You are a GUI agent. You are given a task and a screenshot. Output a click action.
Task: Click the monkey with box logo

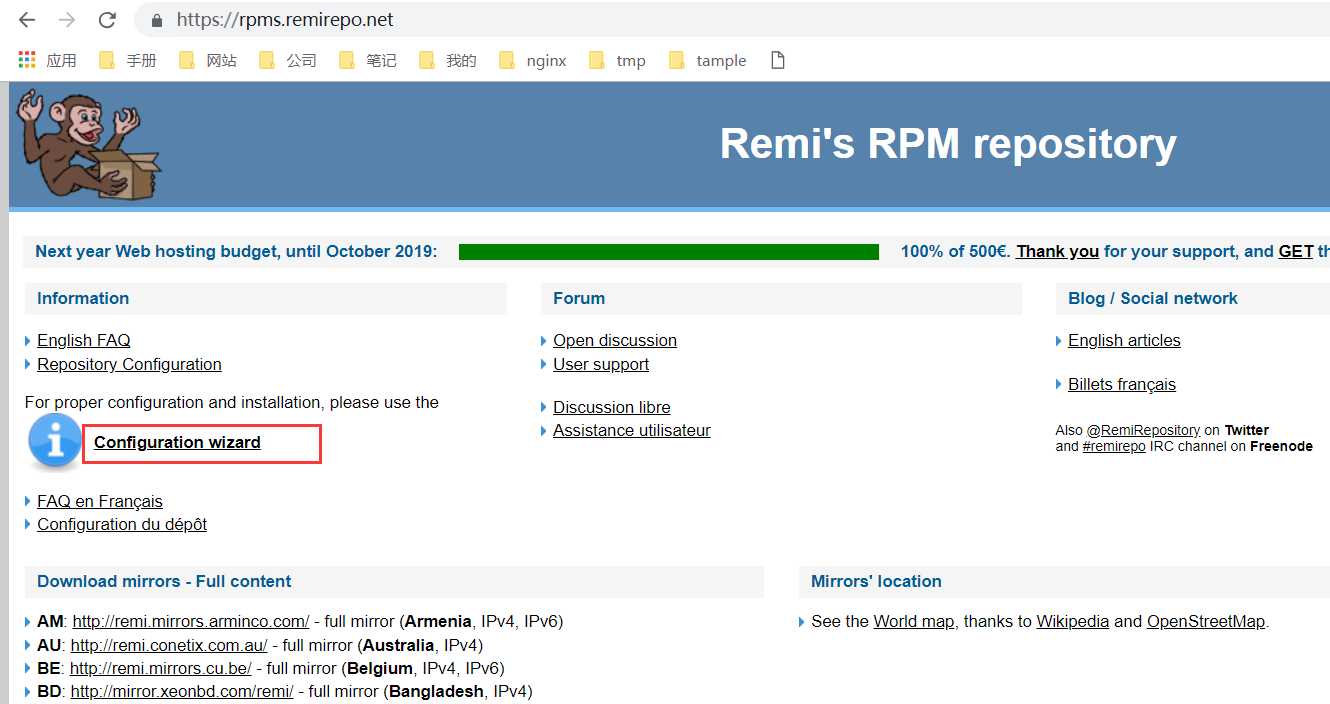[88, 143]
